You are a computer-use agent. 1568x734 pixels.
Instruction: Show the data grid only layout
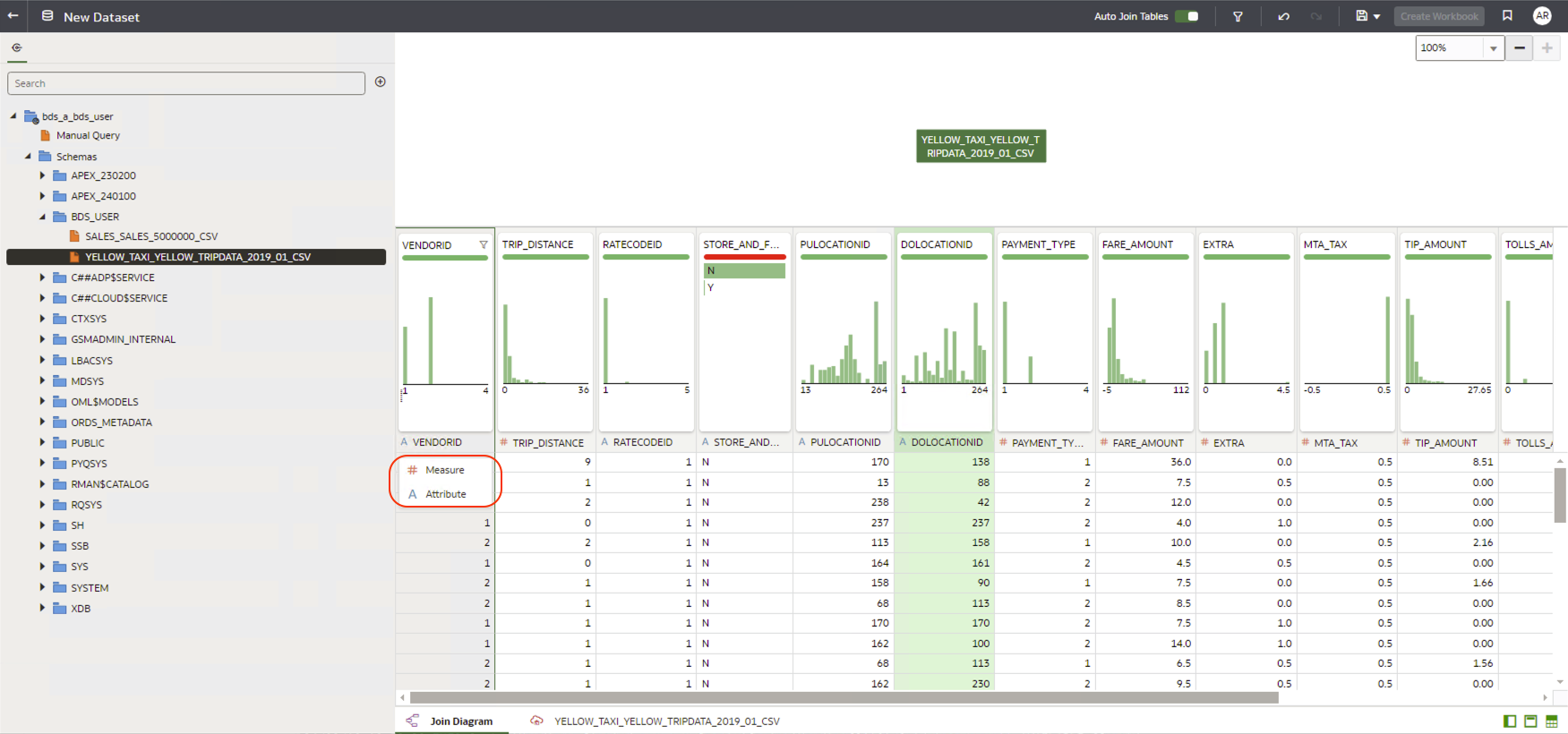[x=1552, y=721]
